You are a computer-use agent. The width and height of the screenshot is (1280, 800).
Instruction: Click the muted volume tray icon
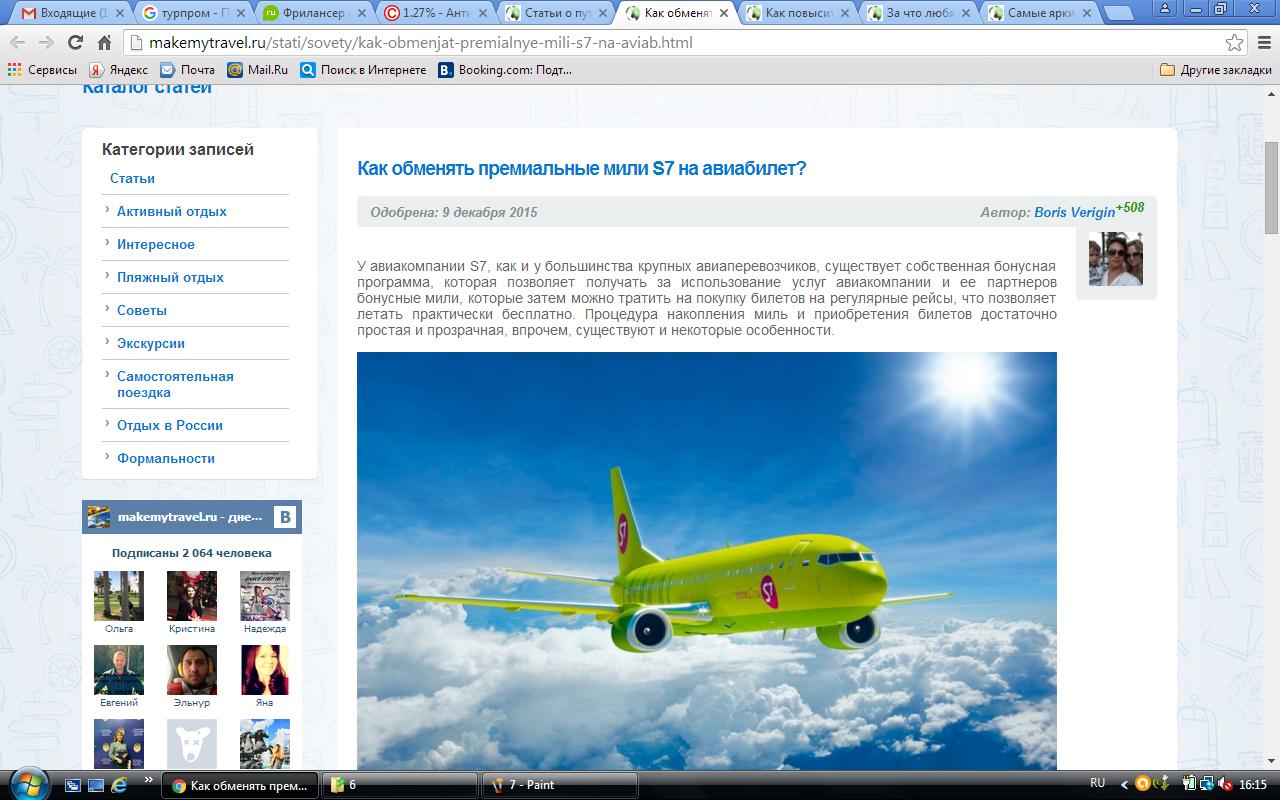[x=1226, y=785]
